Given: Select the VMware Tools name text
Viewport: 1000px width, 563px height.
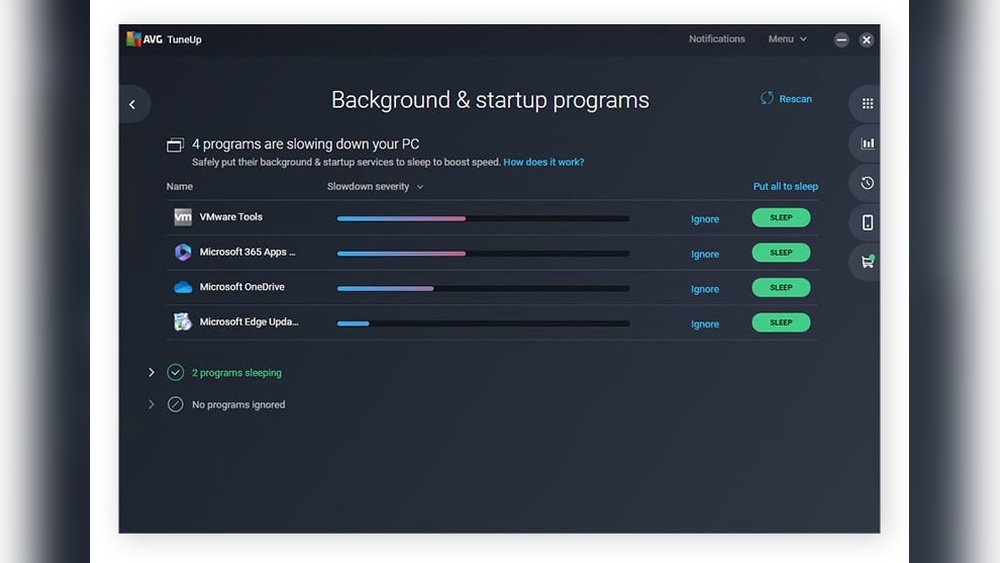Looking at the screenshot, I should 231,217.
